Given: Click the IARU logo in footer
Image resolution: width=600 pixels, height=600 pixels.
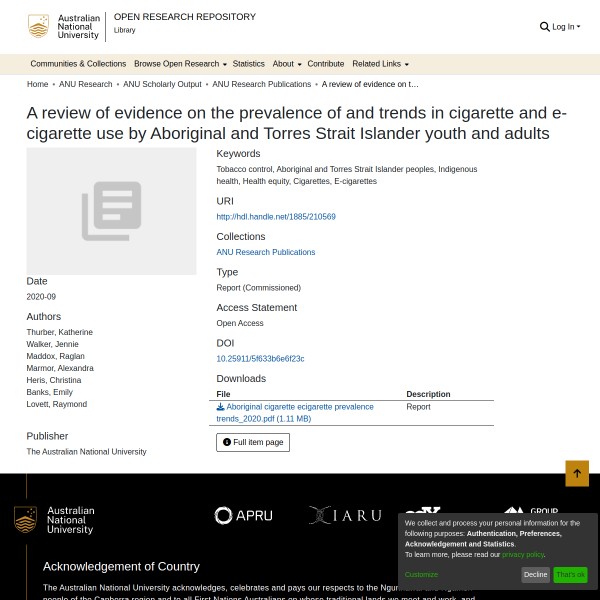Looking at the screenshot, I should click(345, 516).
